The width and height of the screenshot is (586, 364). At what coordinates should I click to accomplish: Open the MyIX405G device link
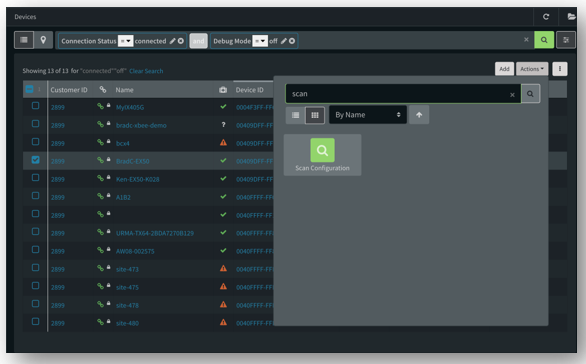click(x=130, y=108)
